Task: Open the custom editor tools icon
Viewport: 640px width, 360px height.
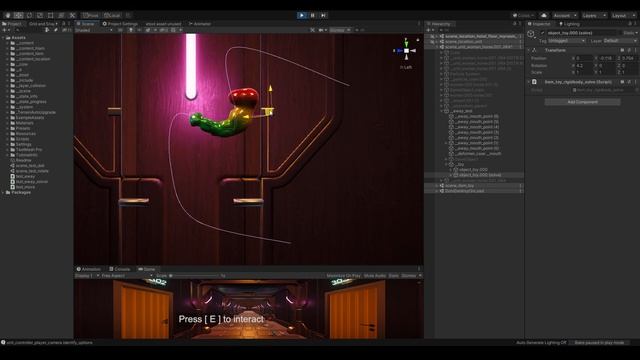Action: 72,16
